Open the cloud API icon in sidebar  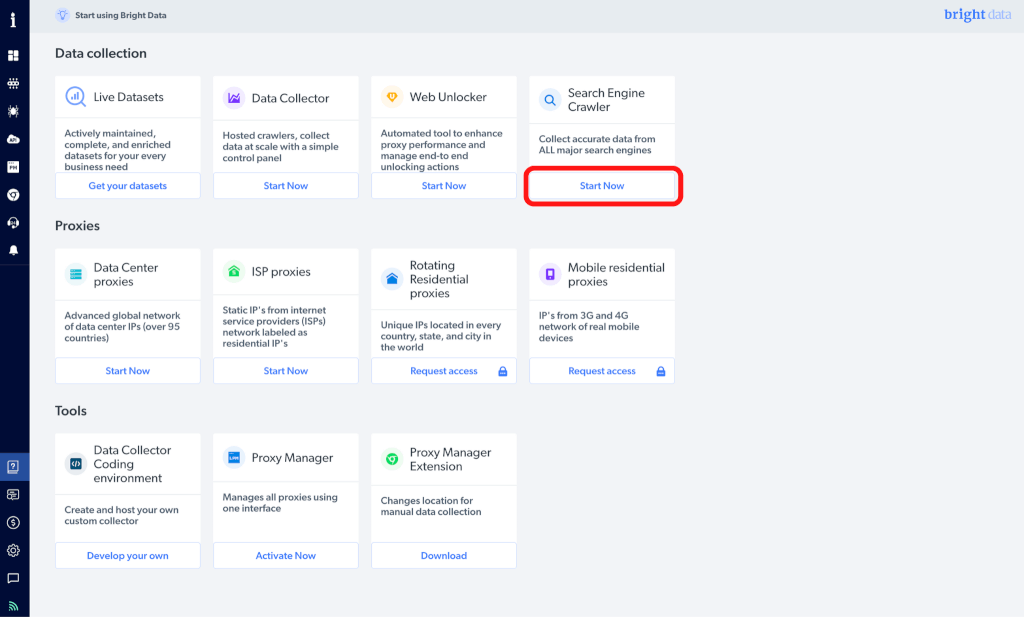pyautogui.click(x=14, y=139)
